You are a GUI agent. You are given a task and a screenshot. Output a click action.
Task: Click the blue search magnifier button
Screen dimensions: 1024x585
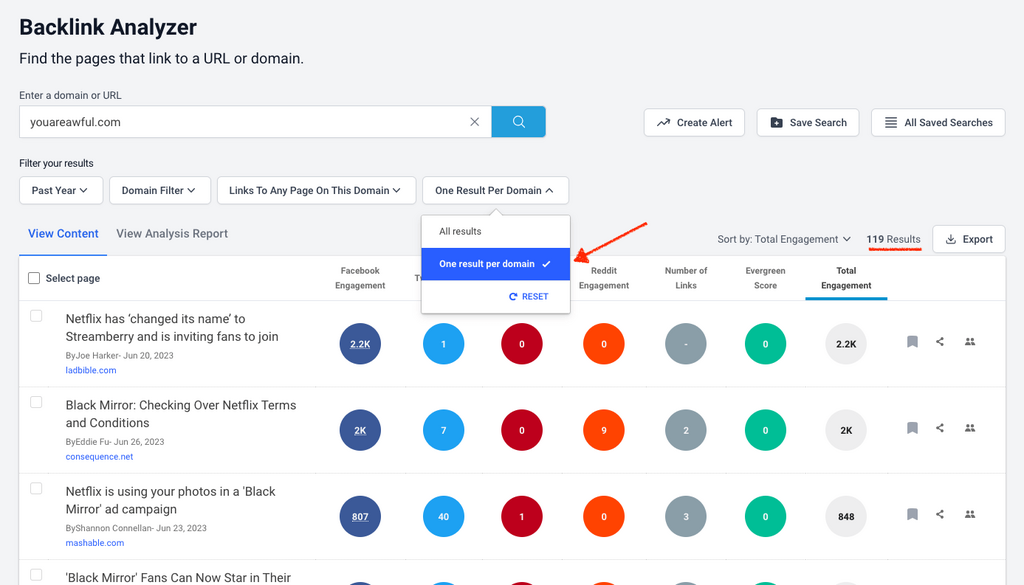tap(518, 122)
